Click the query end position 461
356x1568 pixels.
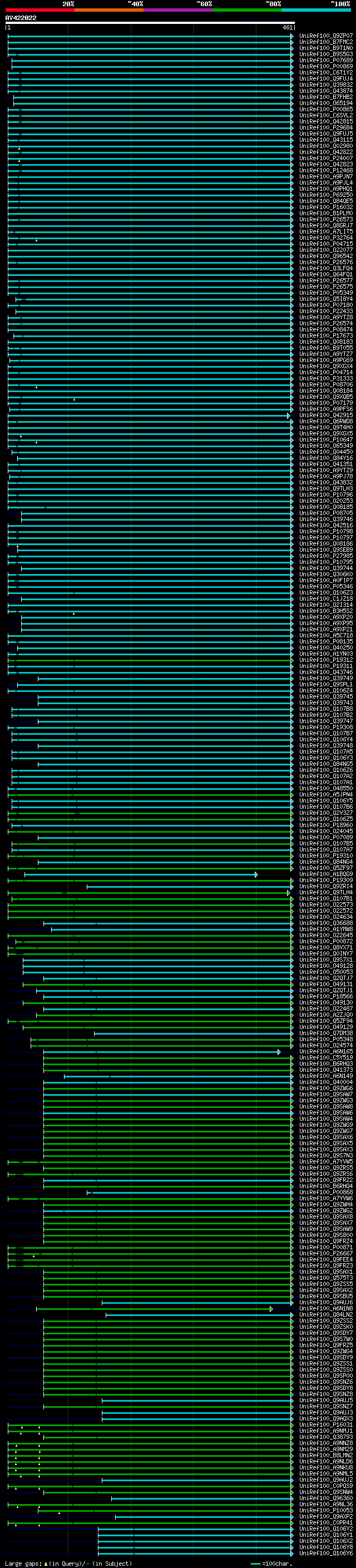pyautogui.click(x=288, y=27)
